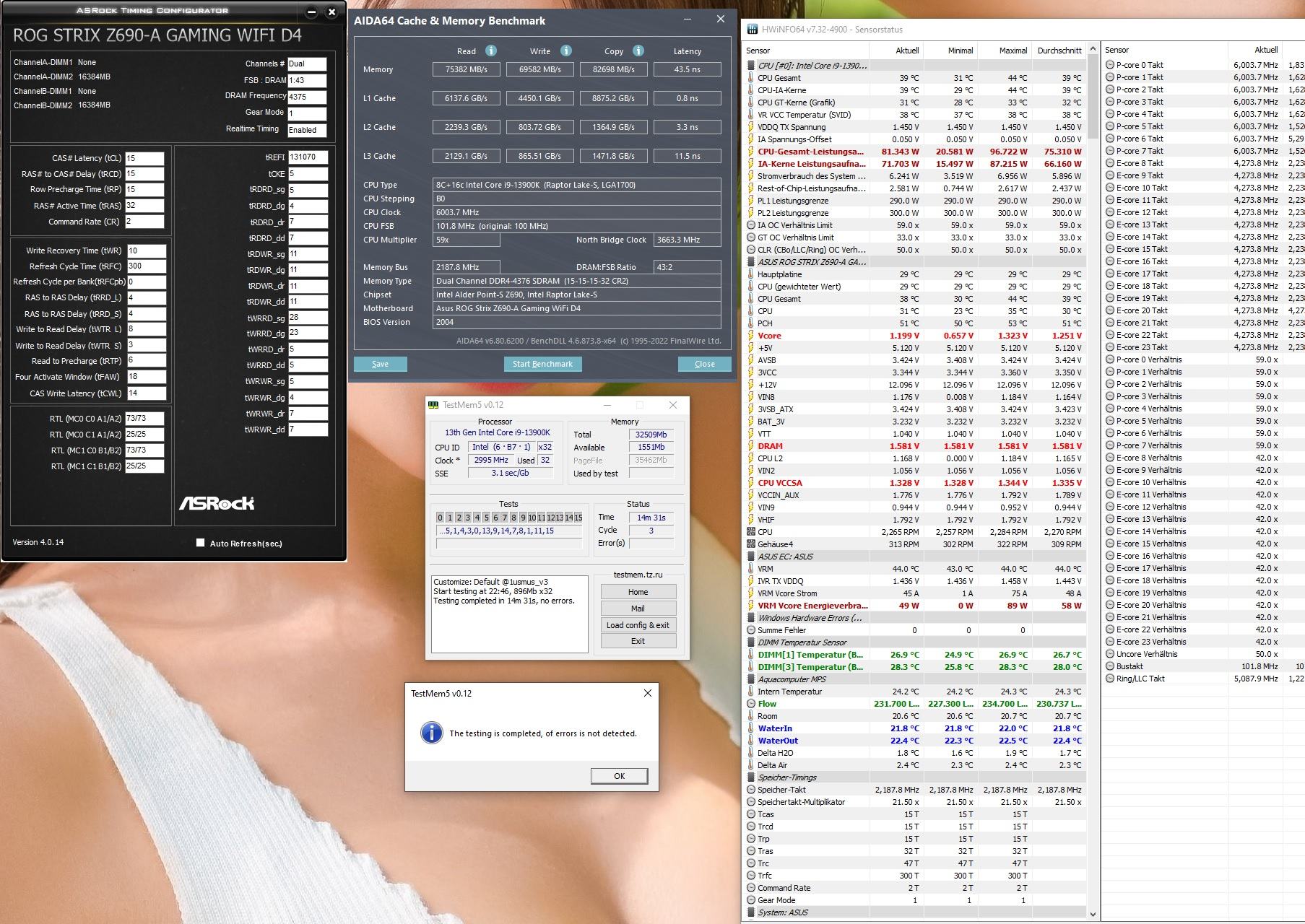This screenshot has height=924, width=1305.
Task: Select the Aquacomputer MPS sensor group header
Action: coord(915,679)
